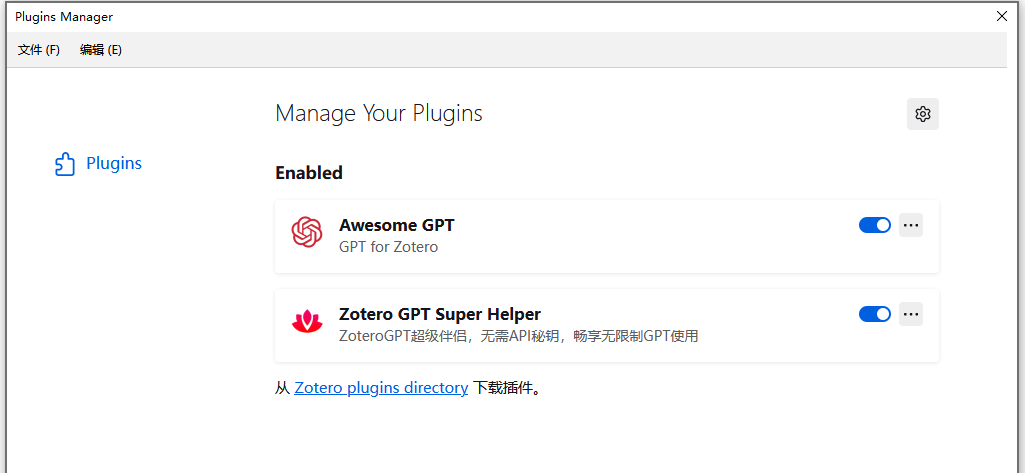The width and height of the screenshot is (1025, 473).
Task: Open more options for Awesome GPT
Action: point(911,225)
